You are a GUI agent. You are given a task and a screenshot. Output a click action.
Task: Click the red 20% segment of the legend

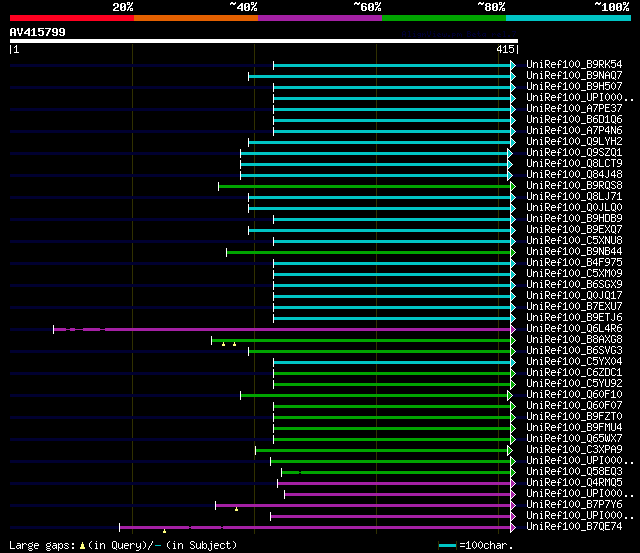[72, 18]
